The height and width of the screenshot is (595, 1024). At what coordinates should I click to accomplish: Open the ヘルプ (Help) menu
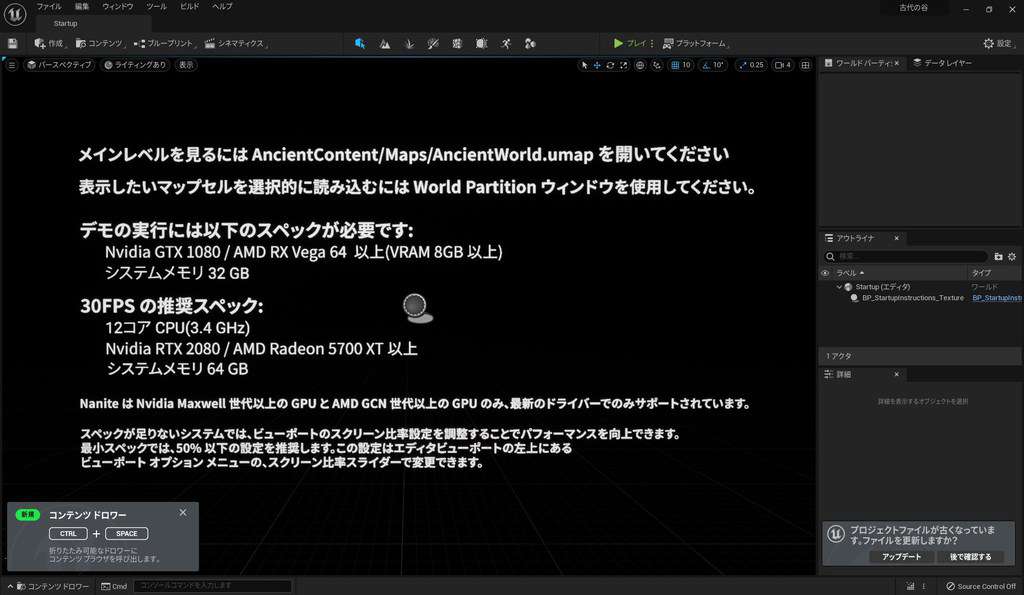[x=222, y=7]
